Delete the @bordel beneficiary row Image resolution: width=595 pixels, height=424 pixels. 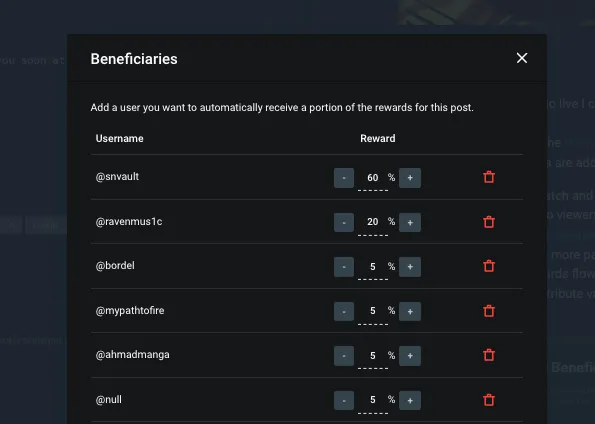click(x=489, y=266)
